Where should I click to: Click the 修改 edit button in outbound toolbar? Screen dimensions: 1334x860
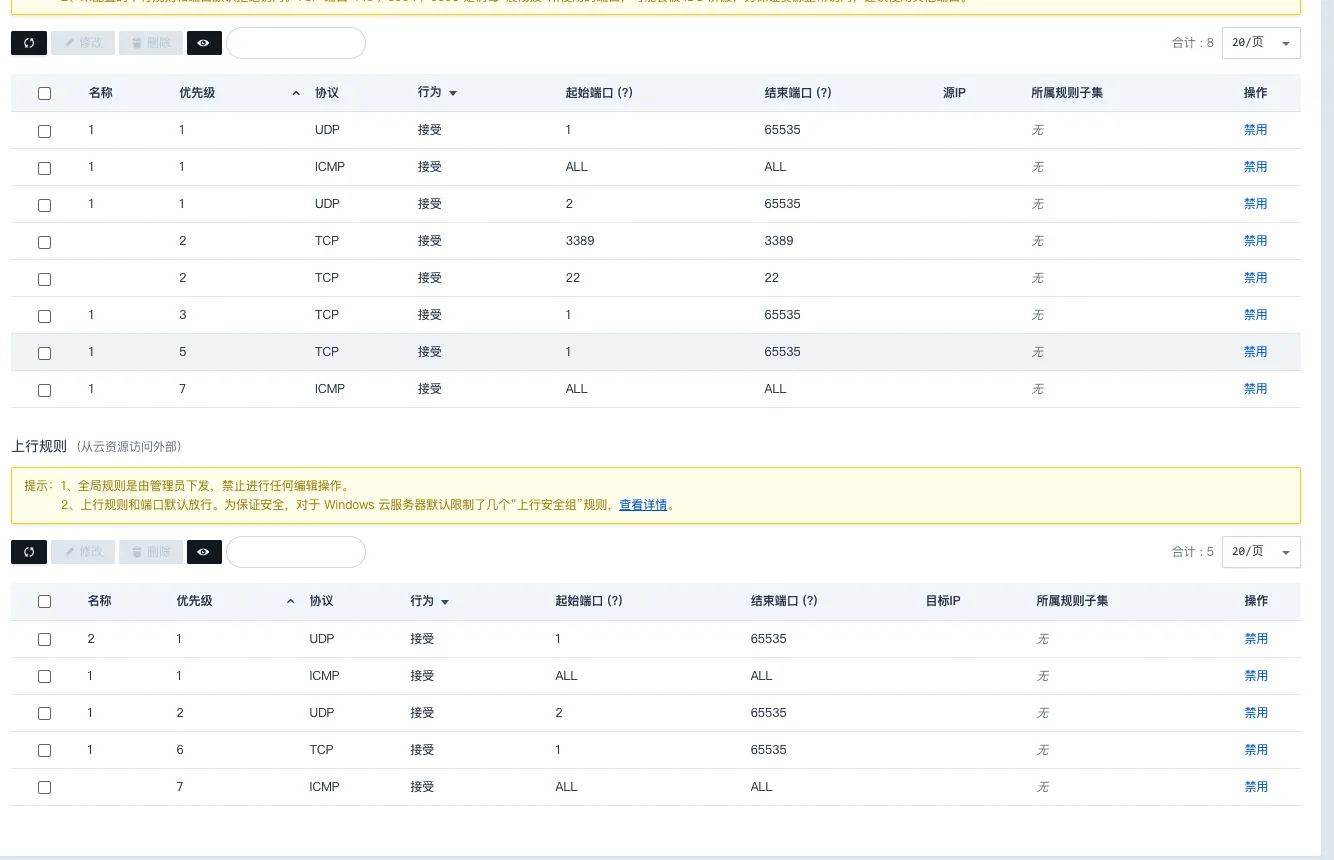click(83, 552)
